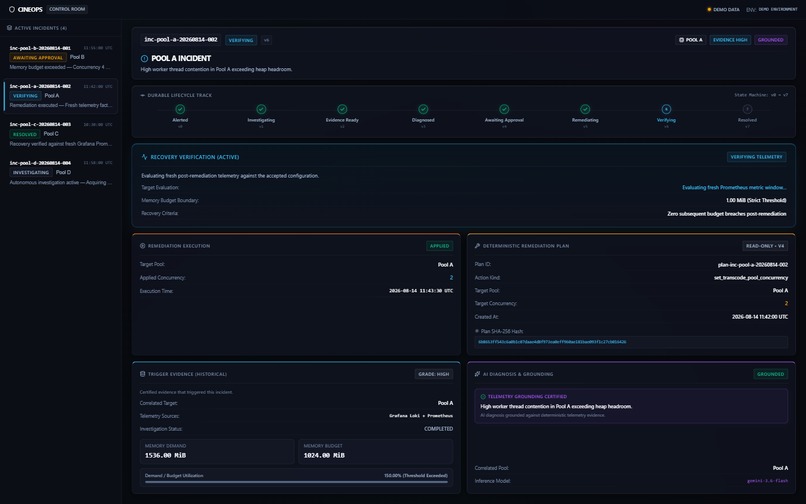This screenshot has width=806, height=504.
Task: Click the Evidence Ready step checkmark icon
Action: pos(342,109)
